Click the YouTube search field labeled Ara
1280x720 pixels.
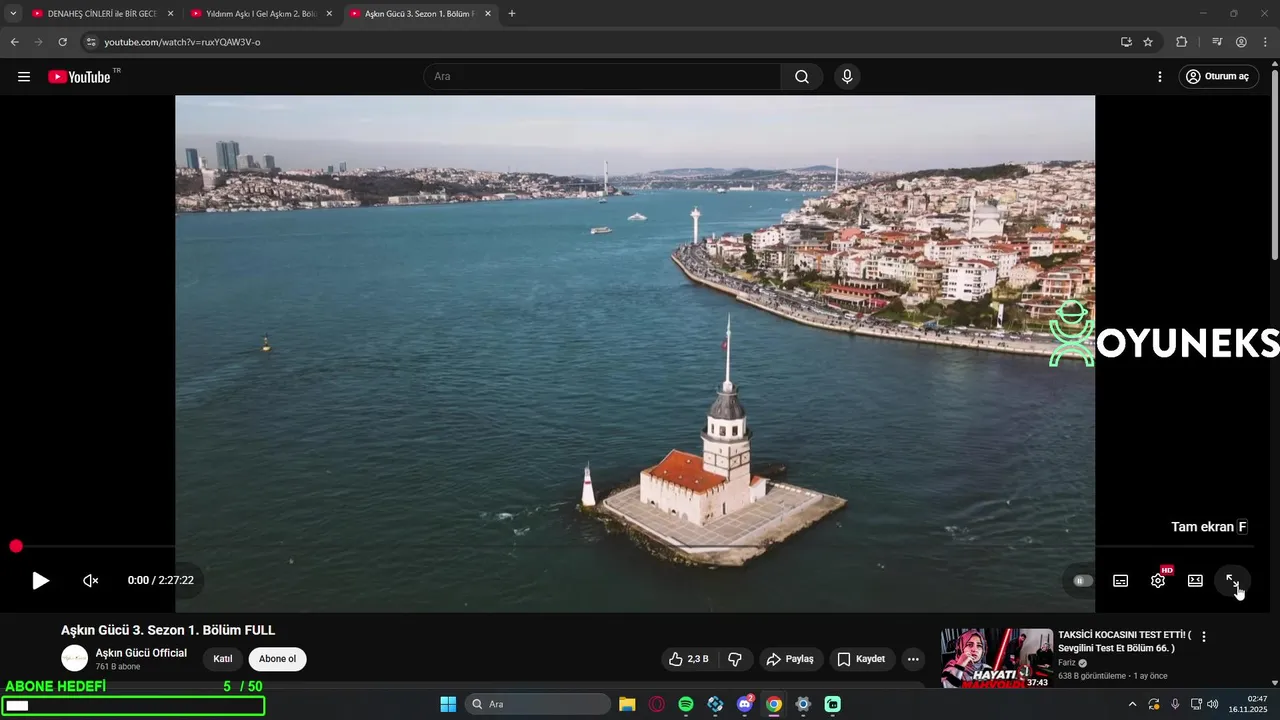click(603, 77)
